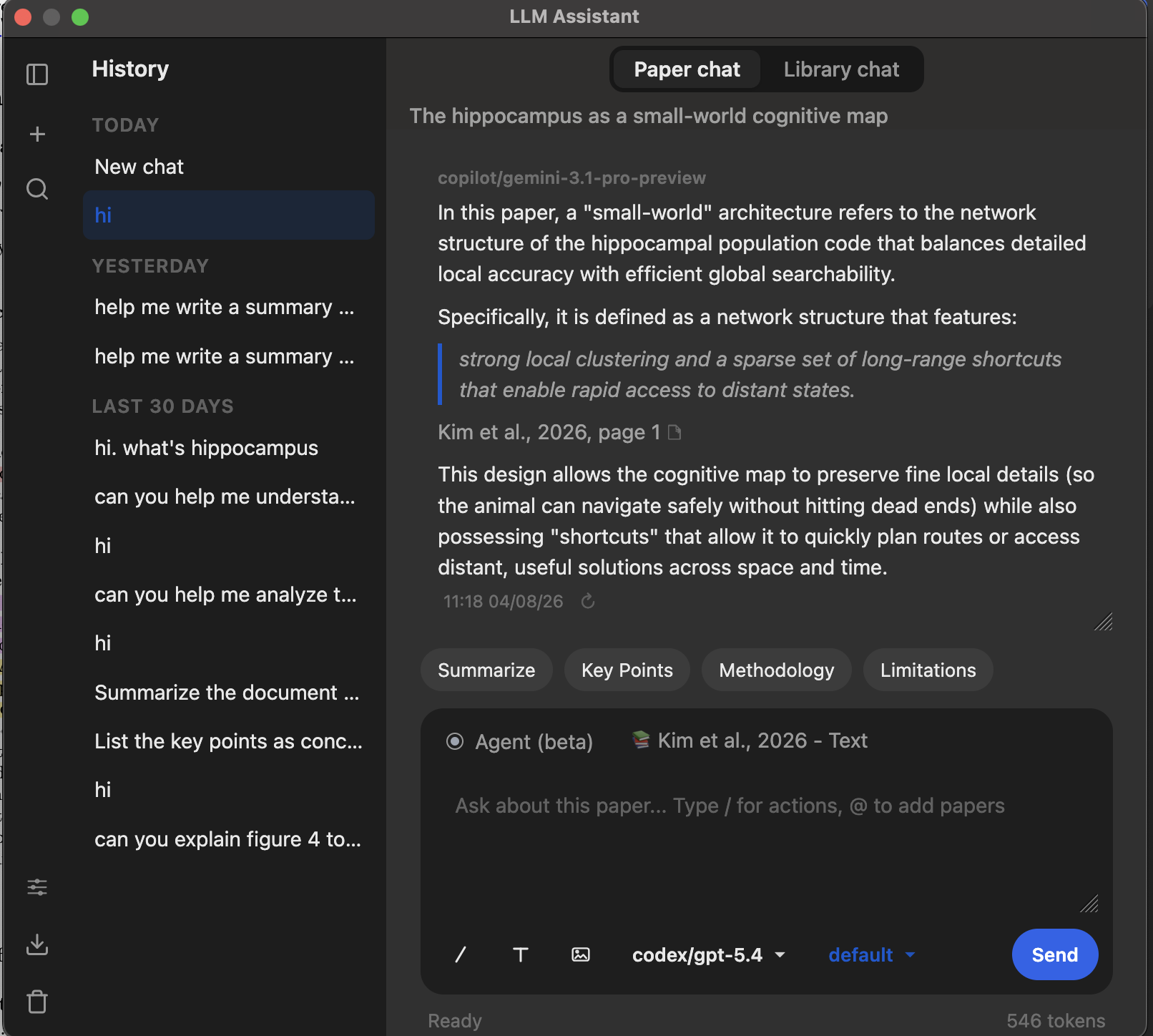
Task: Click the delete chat trash icon
Action: pyautogui.click(x=37, y=1002)
